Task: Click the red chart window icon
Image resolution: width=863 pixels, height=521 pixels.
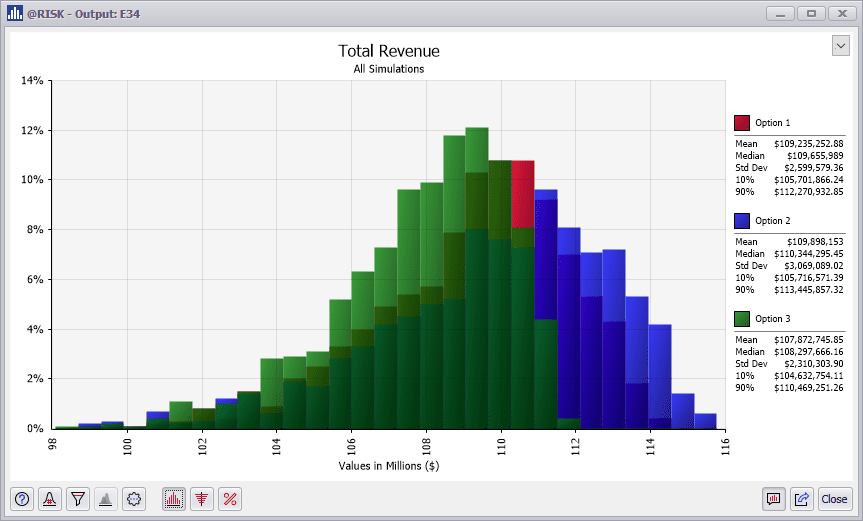Action: click(x=773, y=499)
